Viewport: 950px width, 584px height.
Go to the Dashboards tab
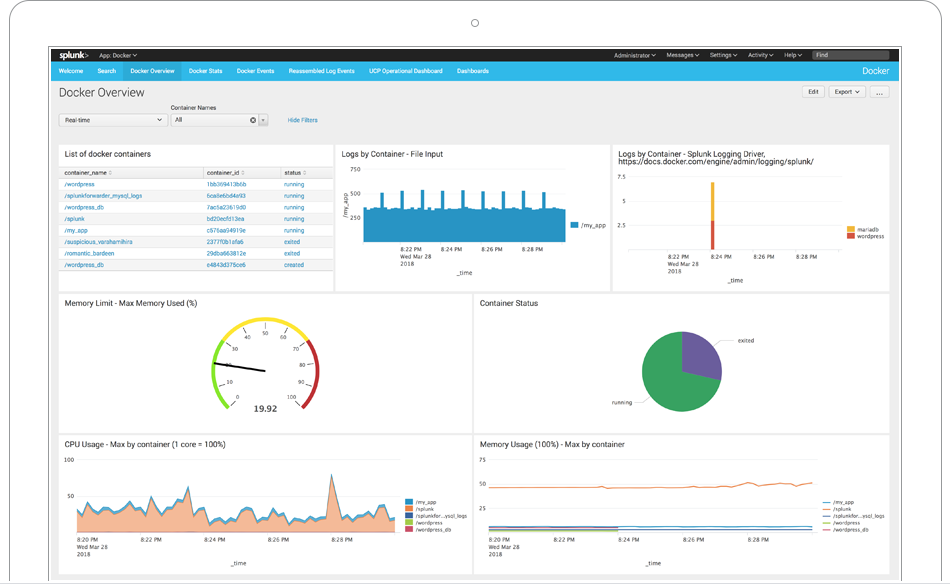[473, 71]
